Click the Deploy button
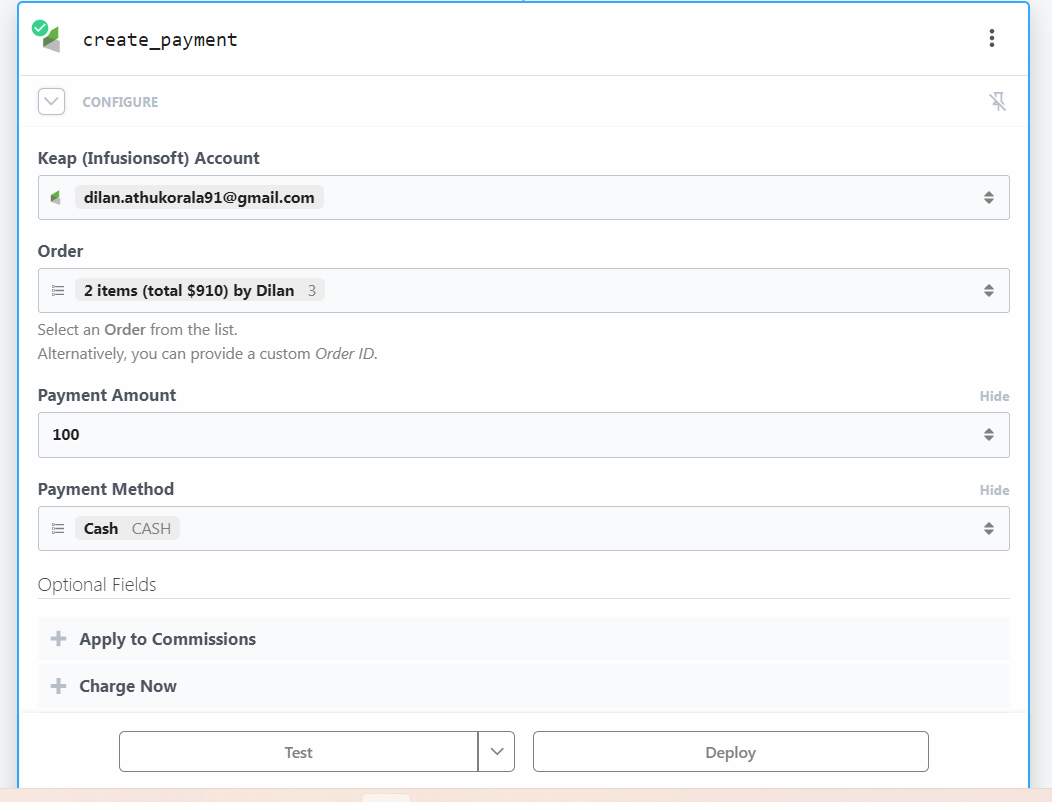The image size is (1052, 802). (731, 752)
